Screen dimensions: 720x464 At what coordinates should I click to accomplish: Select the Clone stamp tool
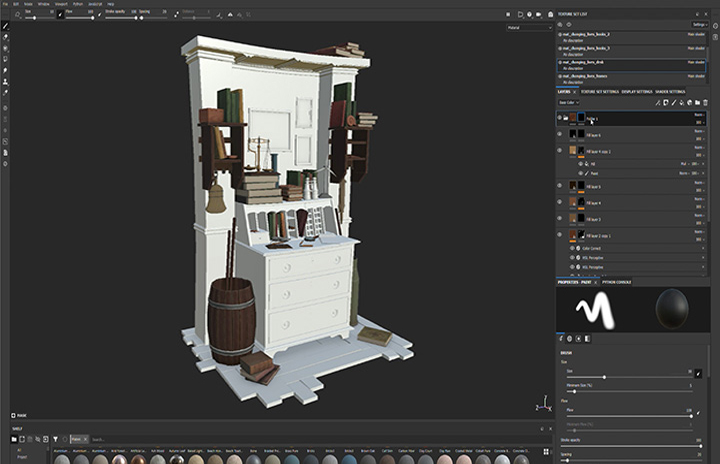(6, 82)
